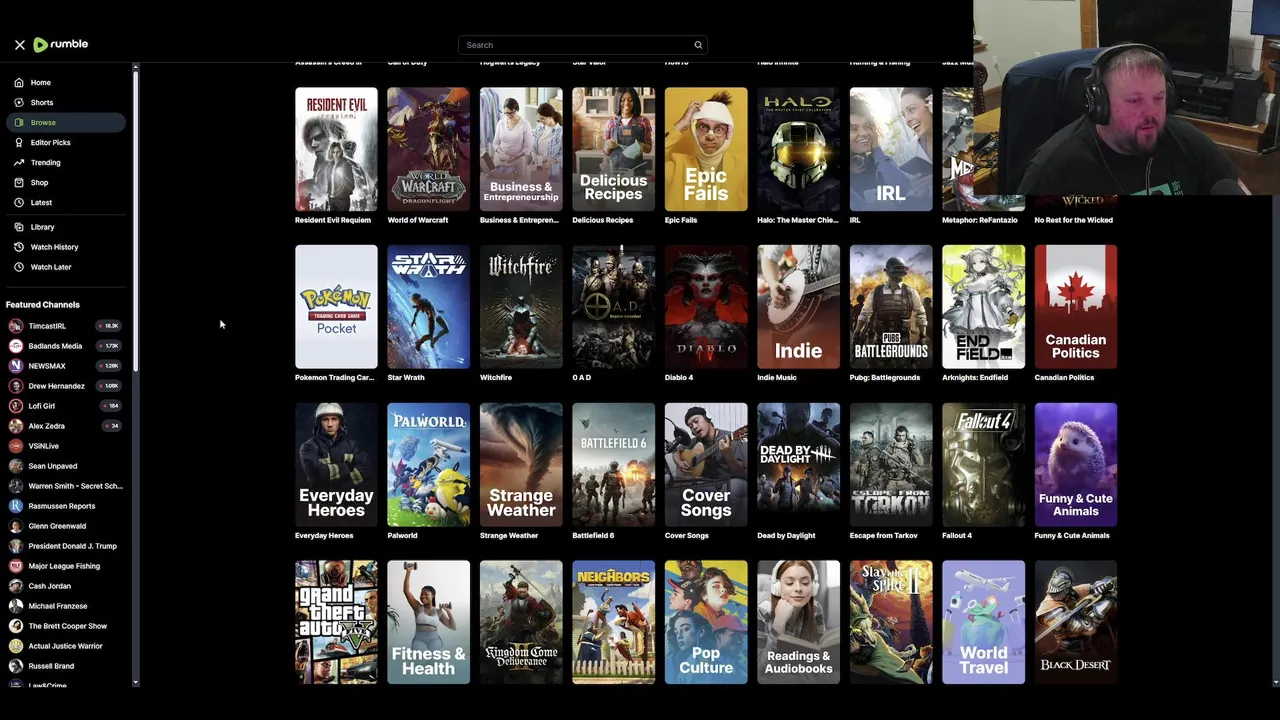
Task: Click the Major League Fishing avatar
Action: tap(16, 566)
